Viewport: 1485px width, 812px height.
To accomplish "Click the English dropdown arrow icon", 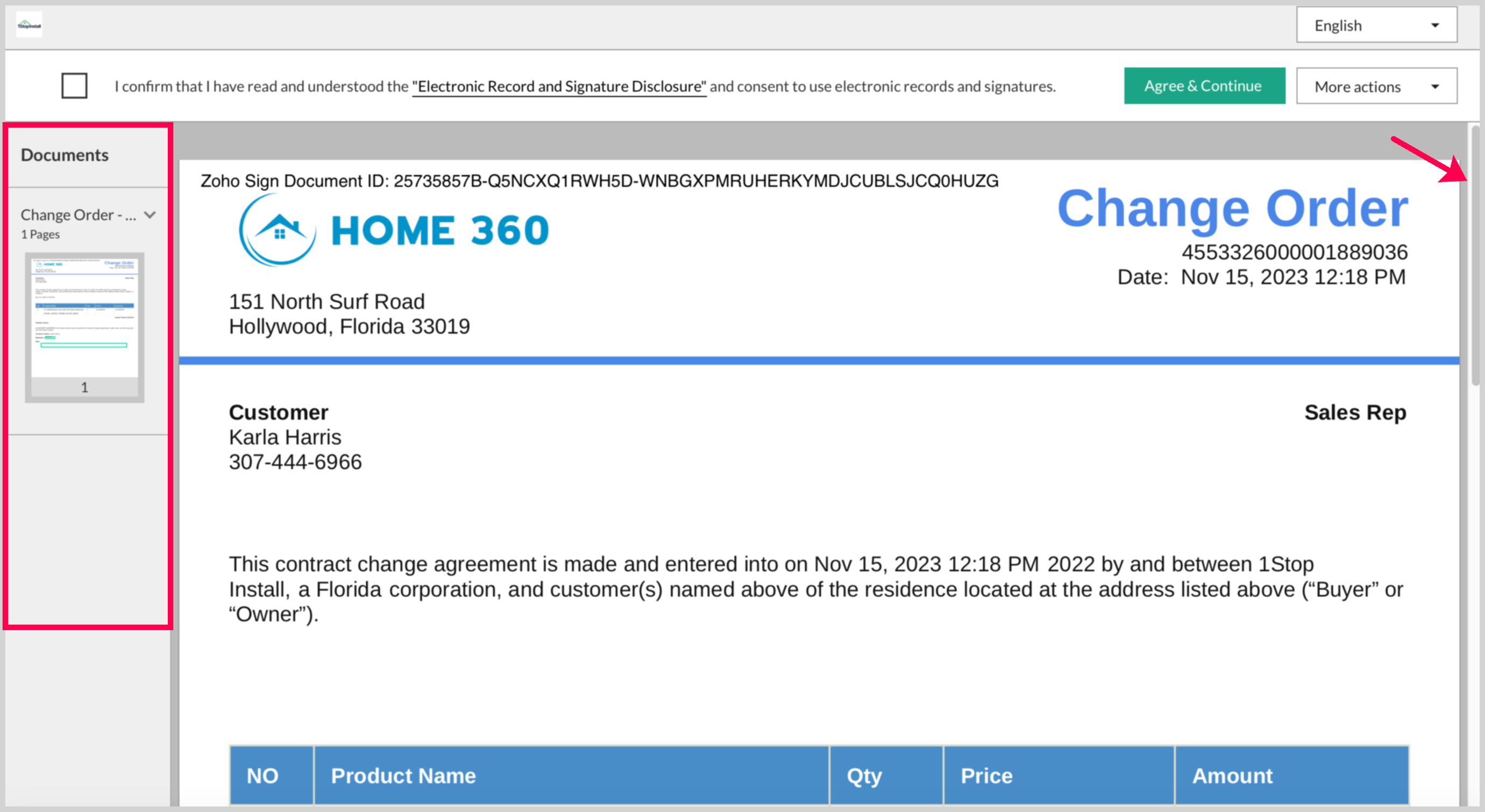I will tap(1435, 25).
